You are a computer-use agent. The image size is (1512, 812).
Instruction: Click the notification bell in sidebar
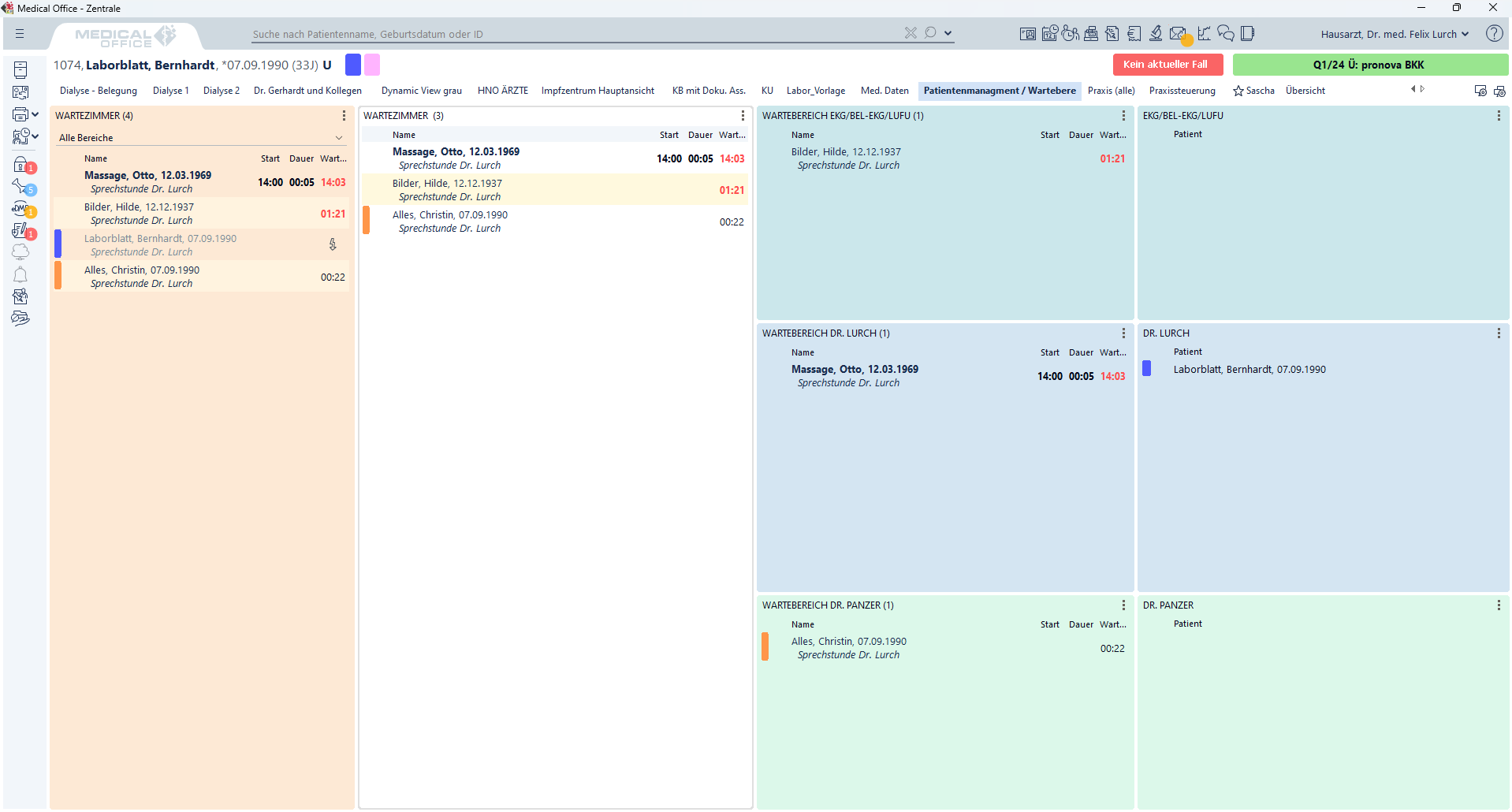(x=20, y=274)
